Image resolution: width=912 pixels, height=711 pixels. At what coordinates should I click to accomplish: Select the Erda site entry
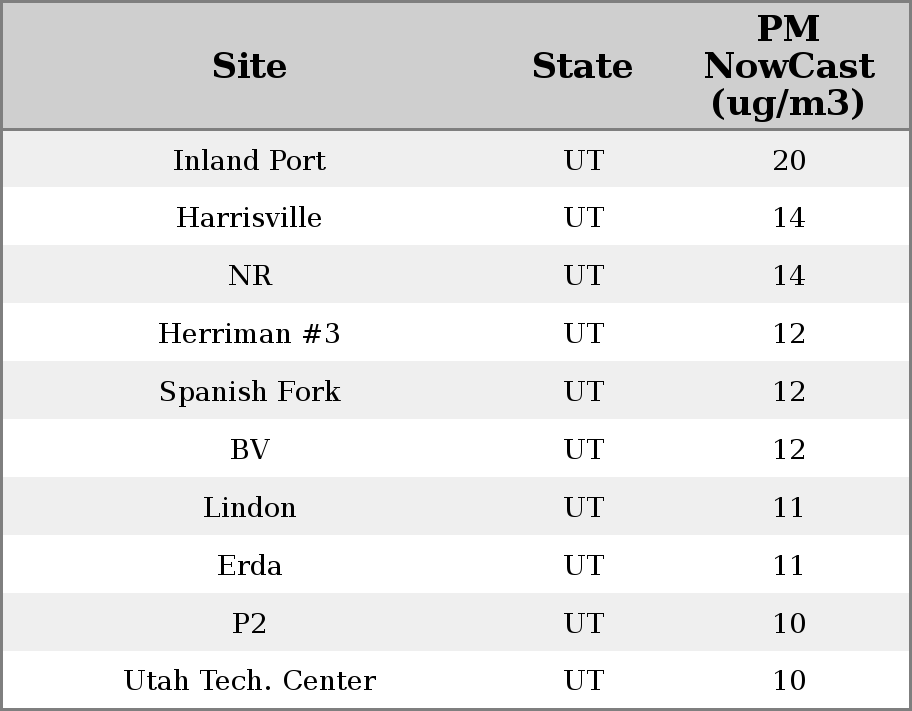[249, 566]
